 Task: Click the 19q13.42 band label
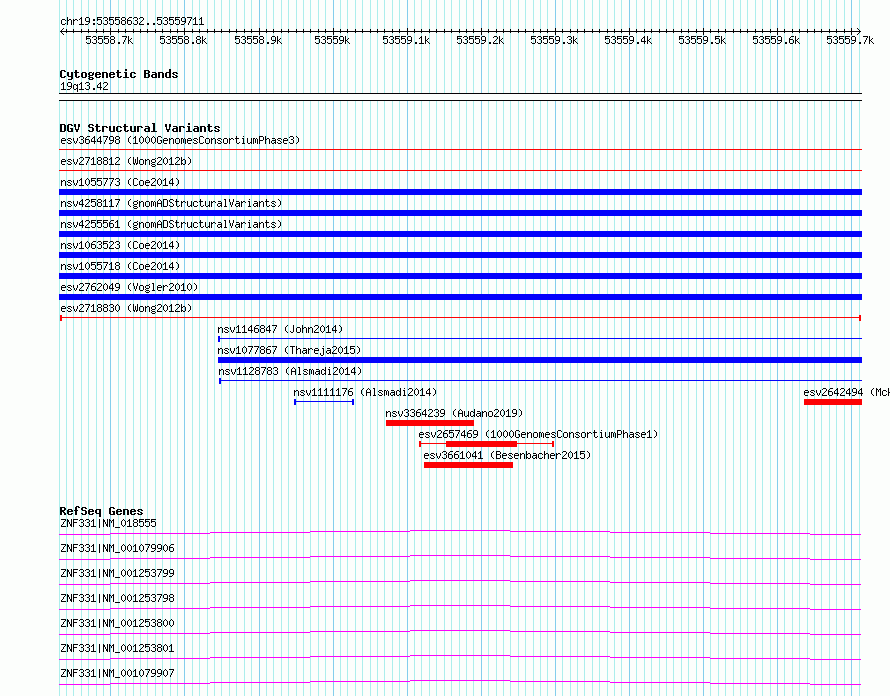point(84,86)
